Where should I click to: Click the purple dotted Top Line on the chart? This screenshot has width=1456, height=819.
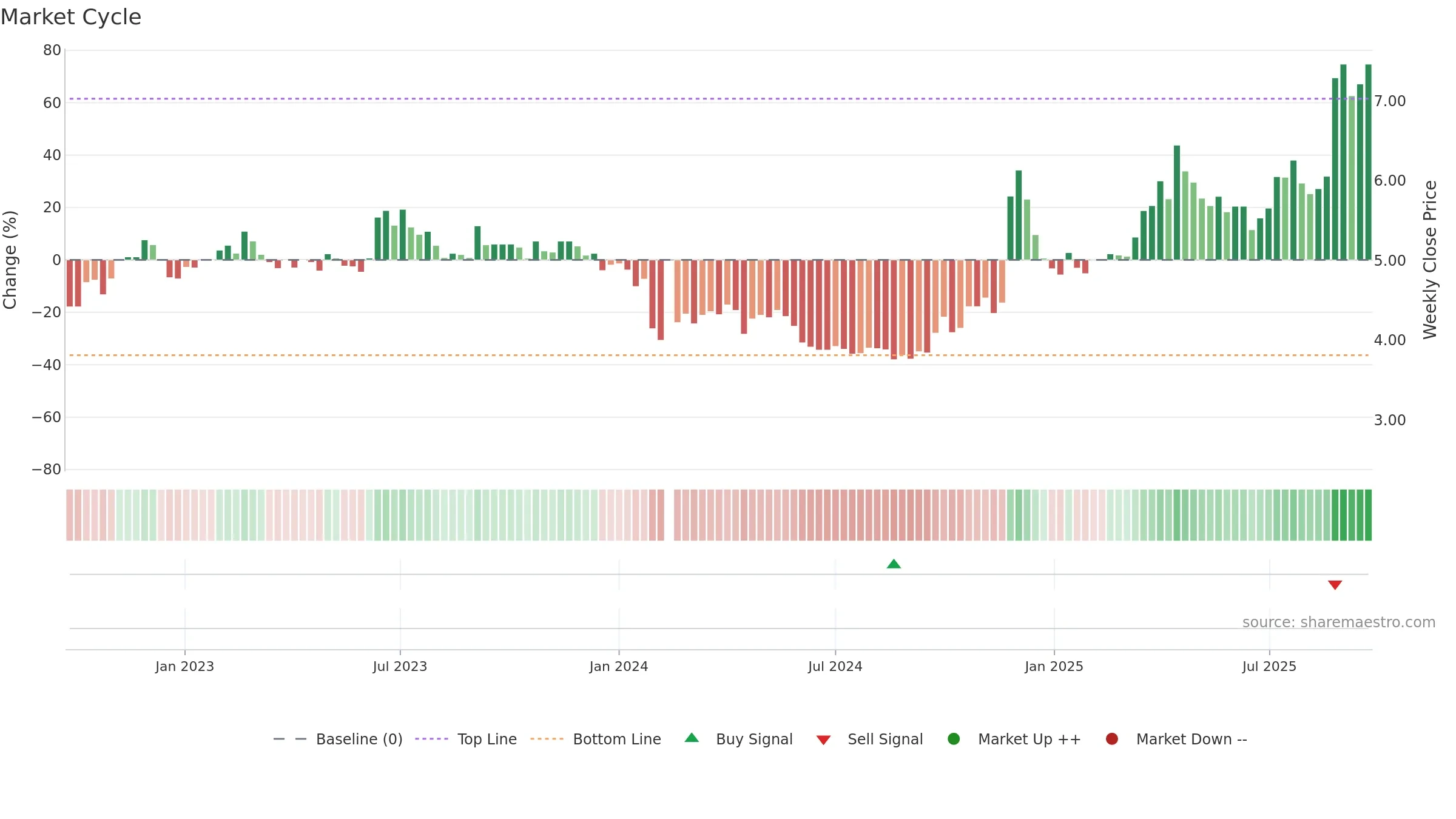coord(719,98)
